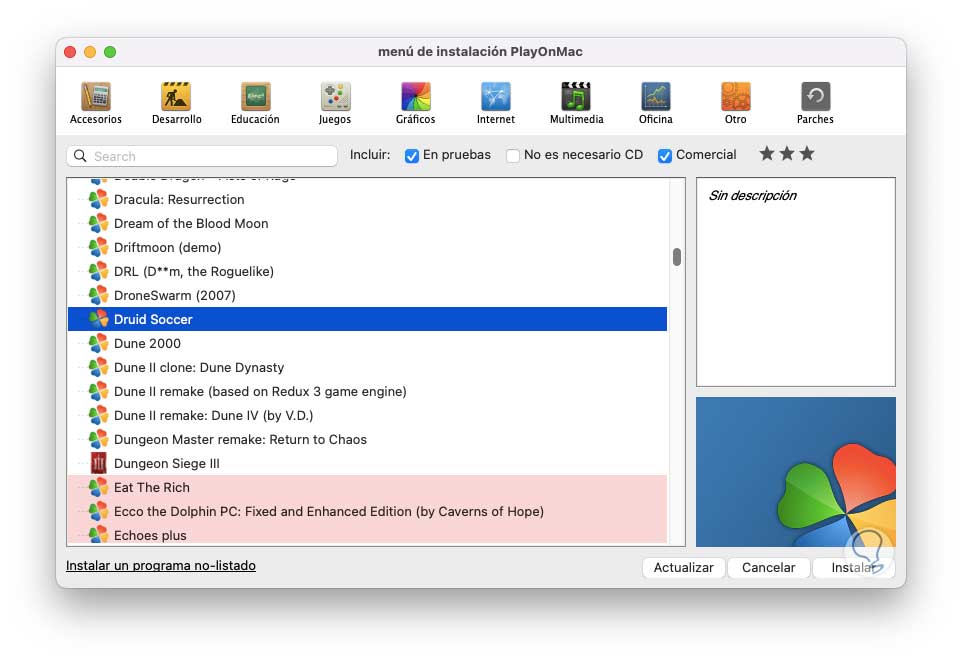Close the PlayOnMac install window
962x662 pixels.
coord(70,52)
